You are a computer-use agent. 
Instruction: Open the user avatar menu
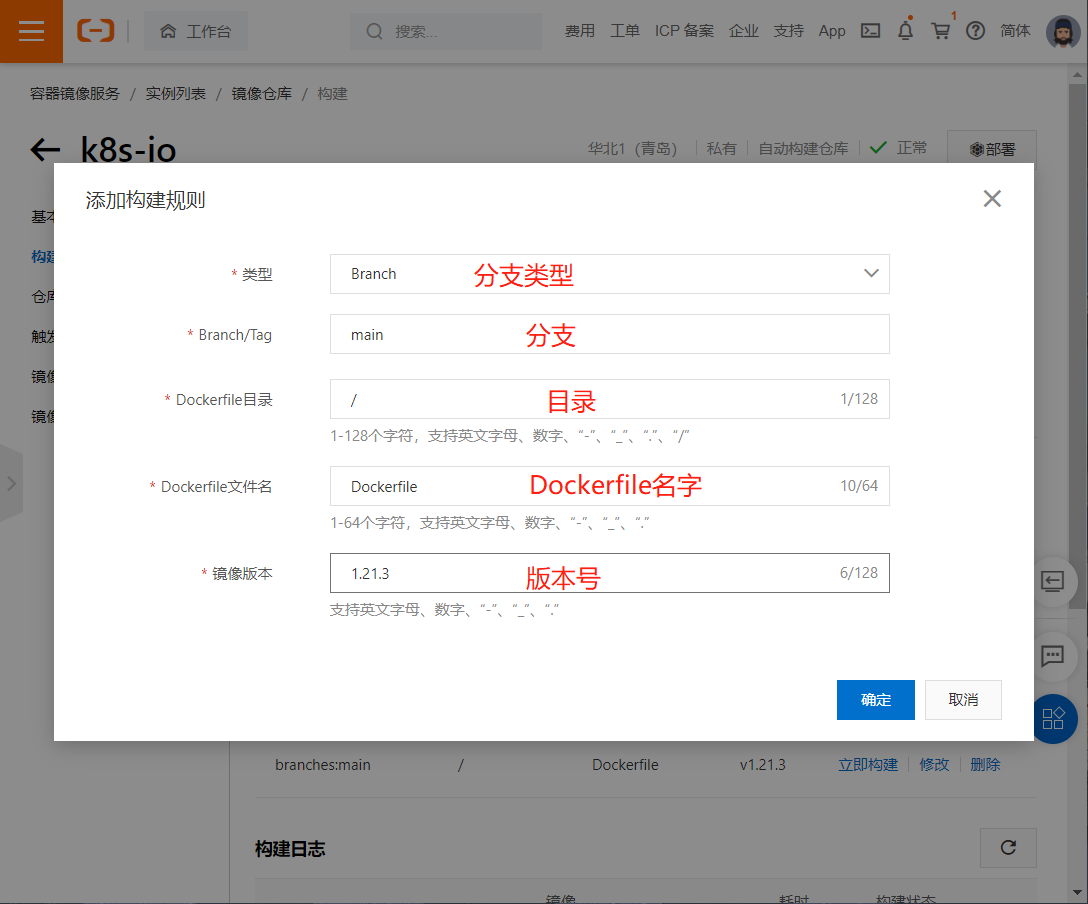tap(1063, 31)
